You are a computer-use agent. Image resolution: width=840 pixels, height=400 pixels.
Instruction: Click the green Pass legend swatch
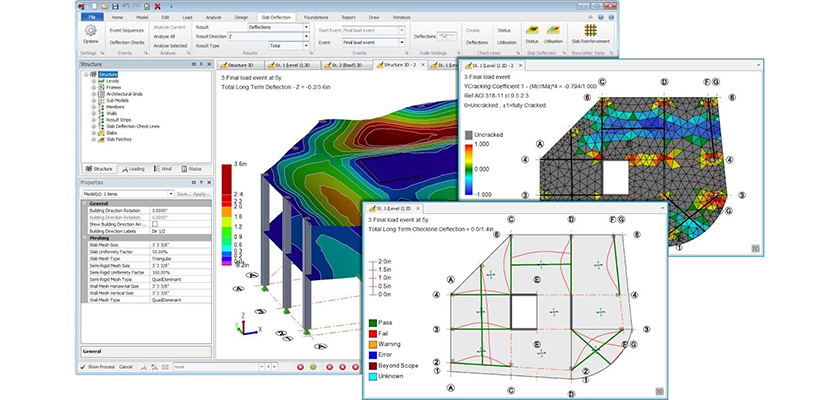pyautogui.click(x=372, y=323)
